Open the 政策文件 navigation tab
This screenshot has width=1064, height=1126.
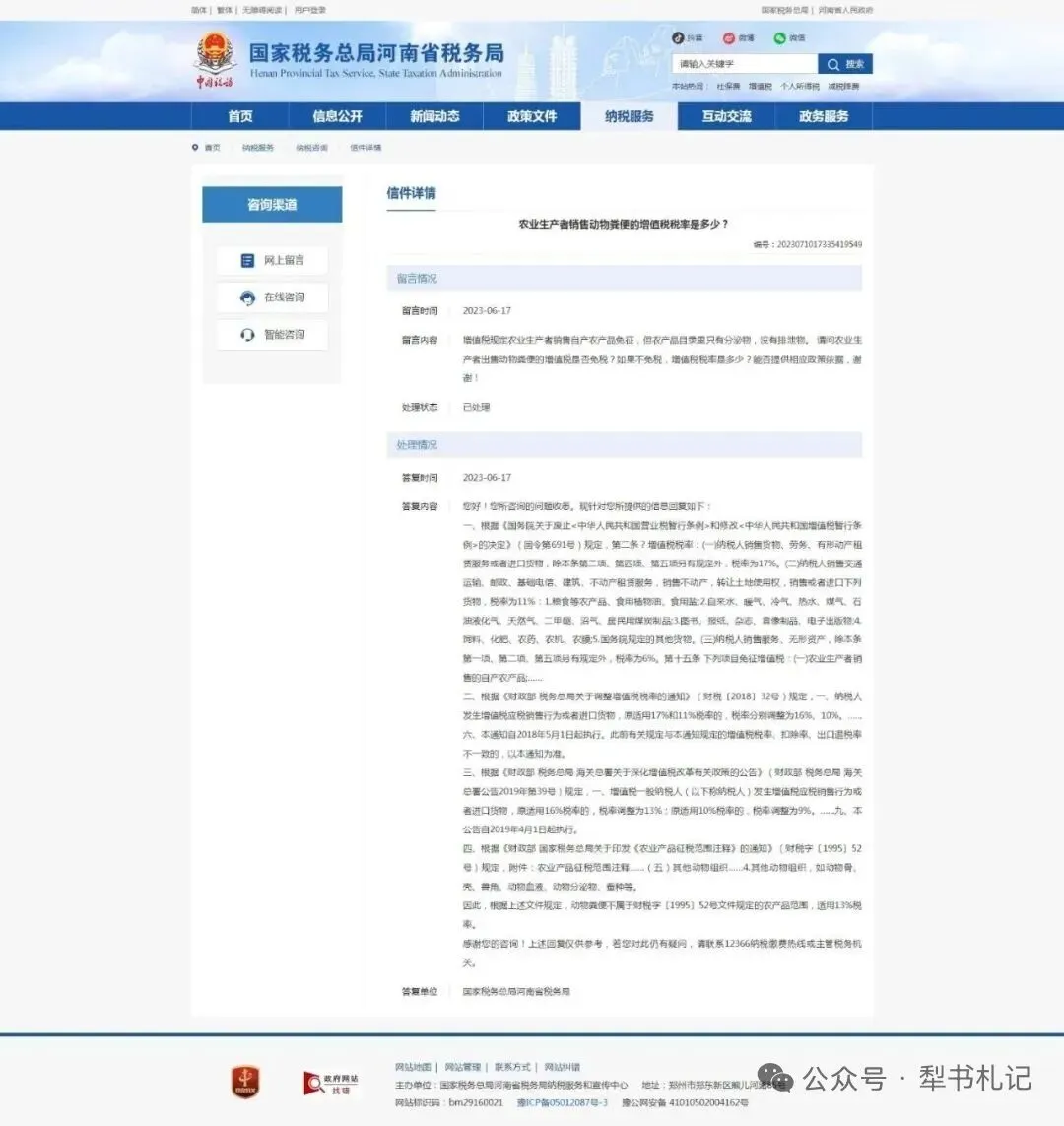tap(532, 116)
